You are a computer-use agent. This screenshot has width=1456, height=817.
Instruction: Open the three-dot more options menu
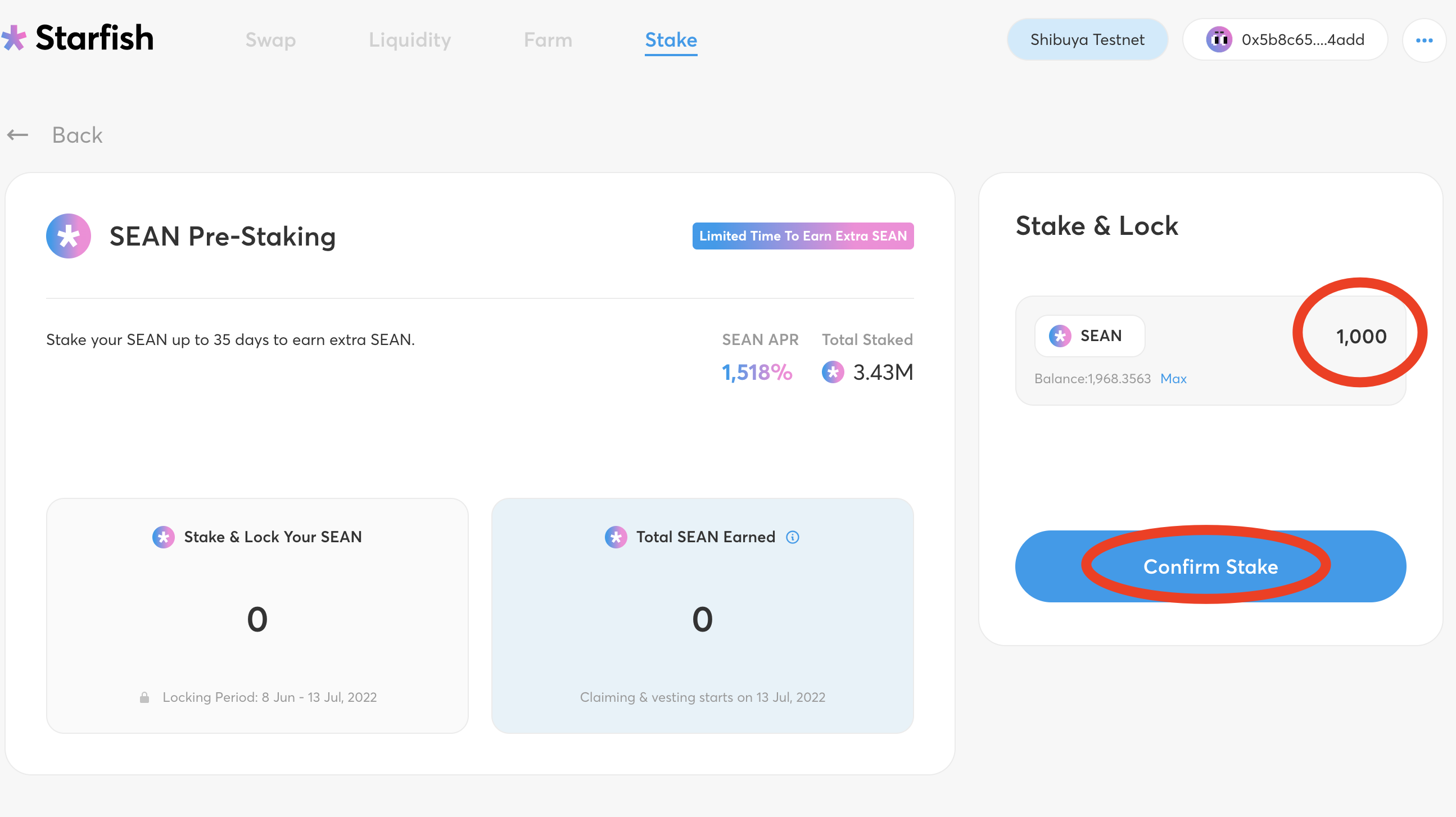coord(1424,40)
